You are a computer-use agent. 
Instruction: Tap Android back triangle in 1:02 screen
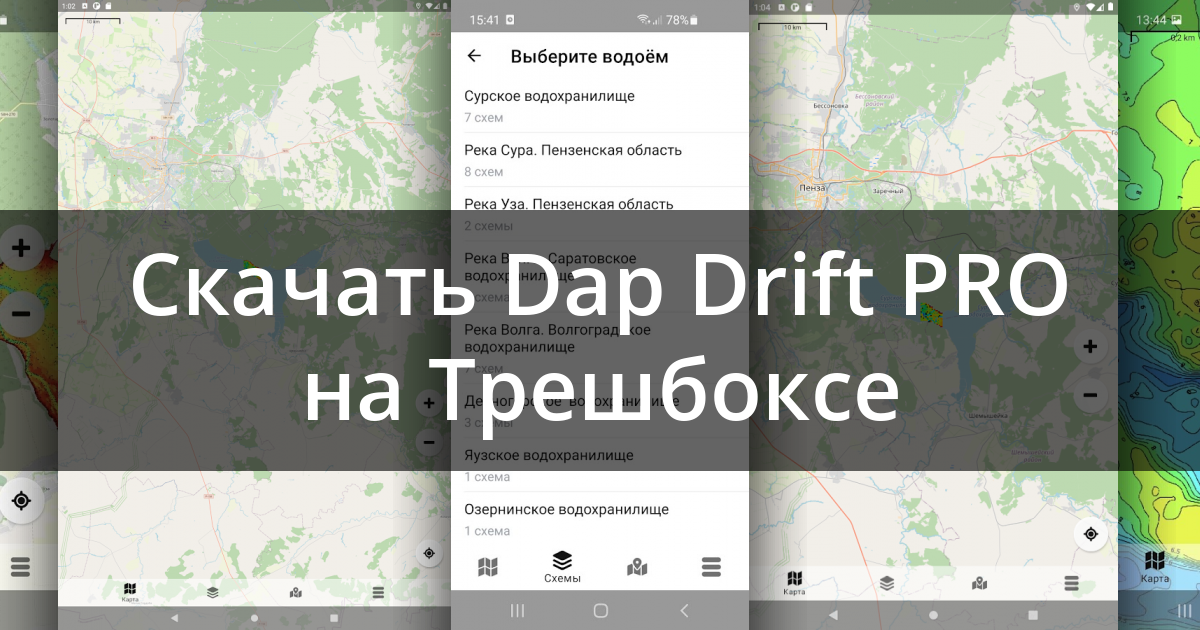coord(175,617)
